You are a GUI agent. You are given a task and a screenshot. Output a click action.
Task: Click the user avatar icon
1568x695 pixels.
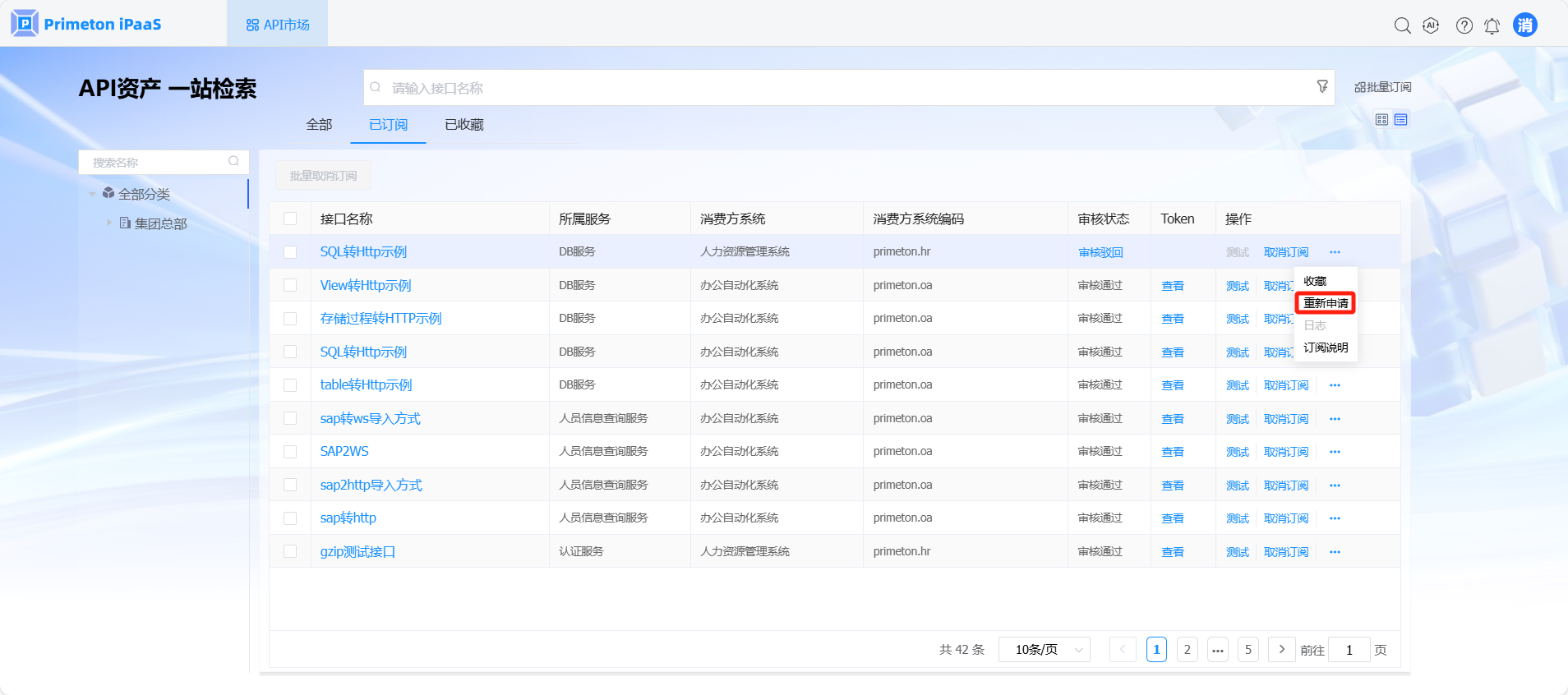(1525, 25)
